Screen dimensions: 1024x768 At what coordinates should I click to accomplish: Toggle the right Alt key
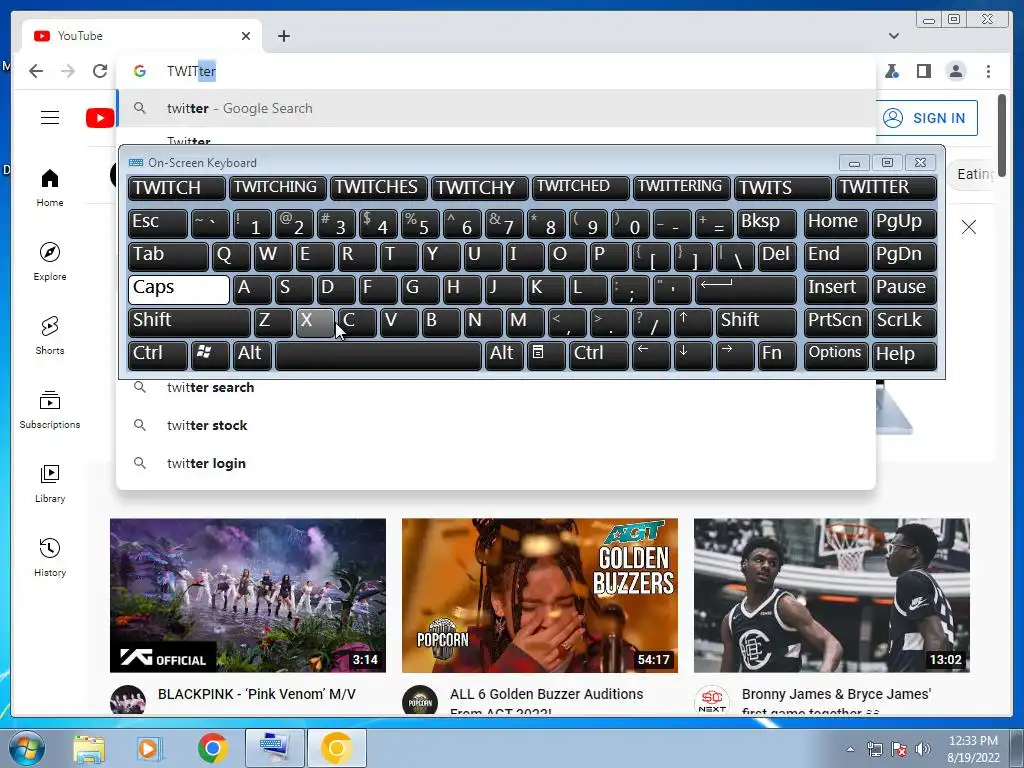click(504, 356)
